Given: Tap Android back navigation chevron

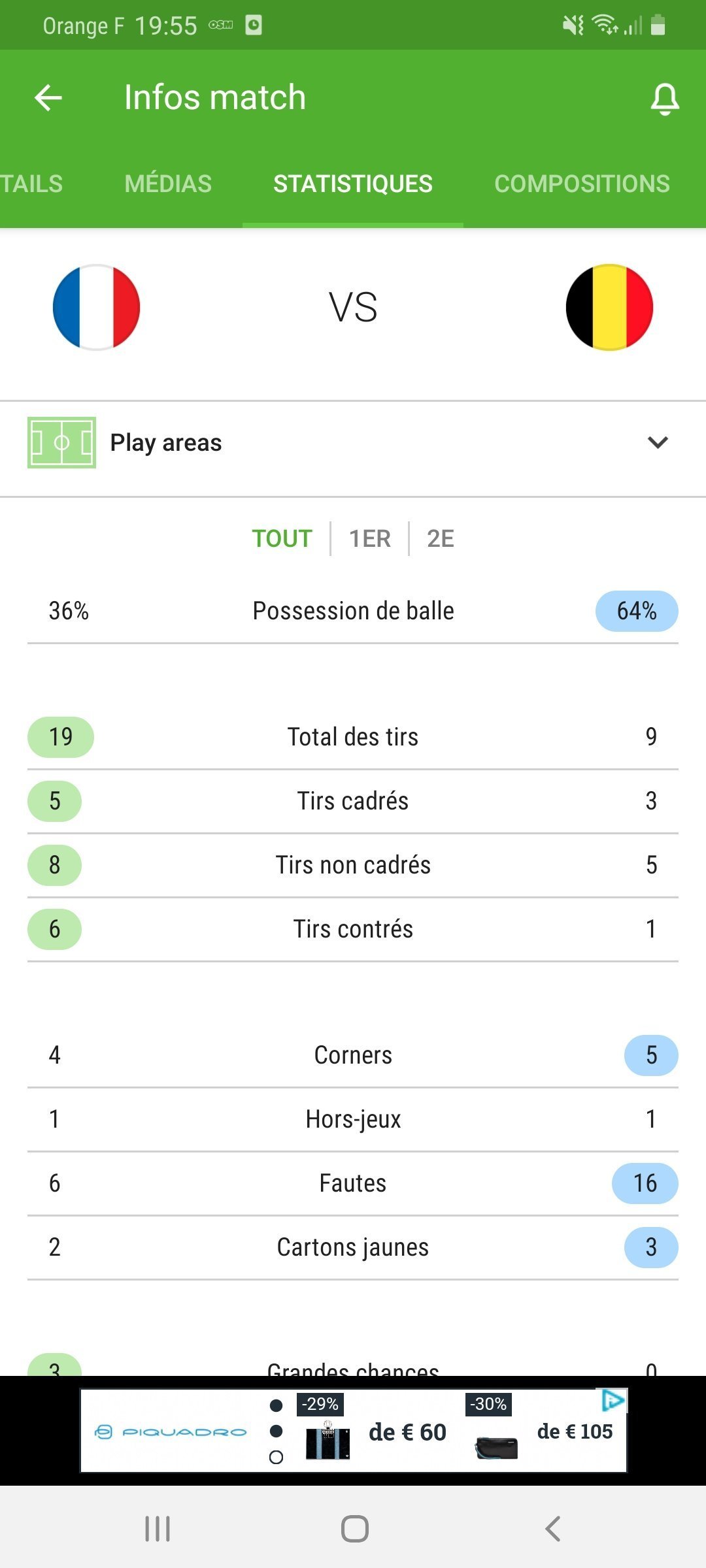Looking at the screenshot, I should pos(552,1529).
